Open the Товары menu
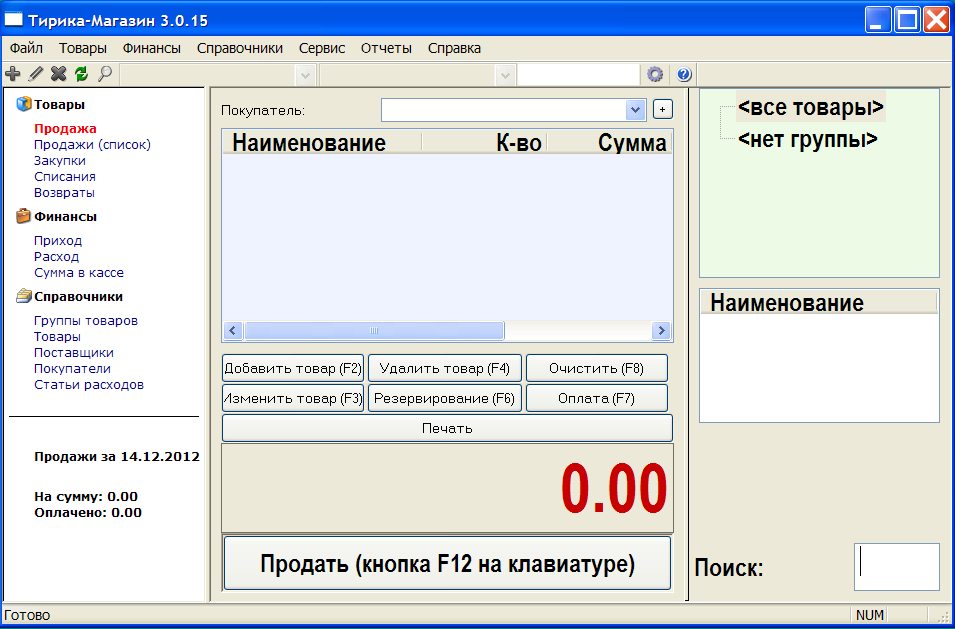 [x=83, y=48]
